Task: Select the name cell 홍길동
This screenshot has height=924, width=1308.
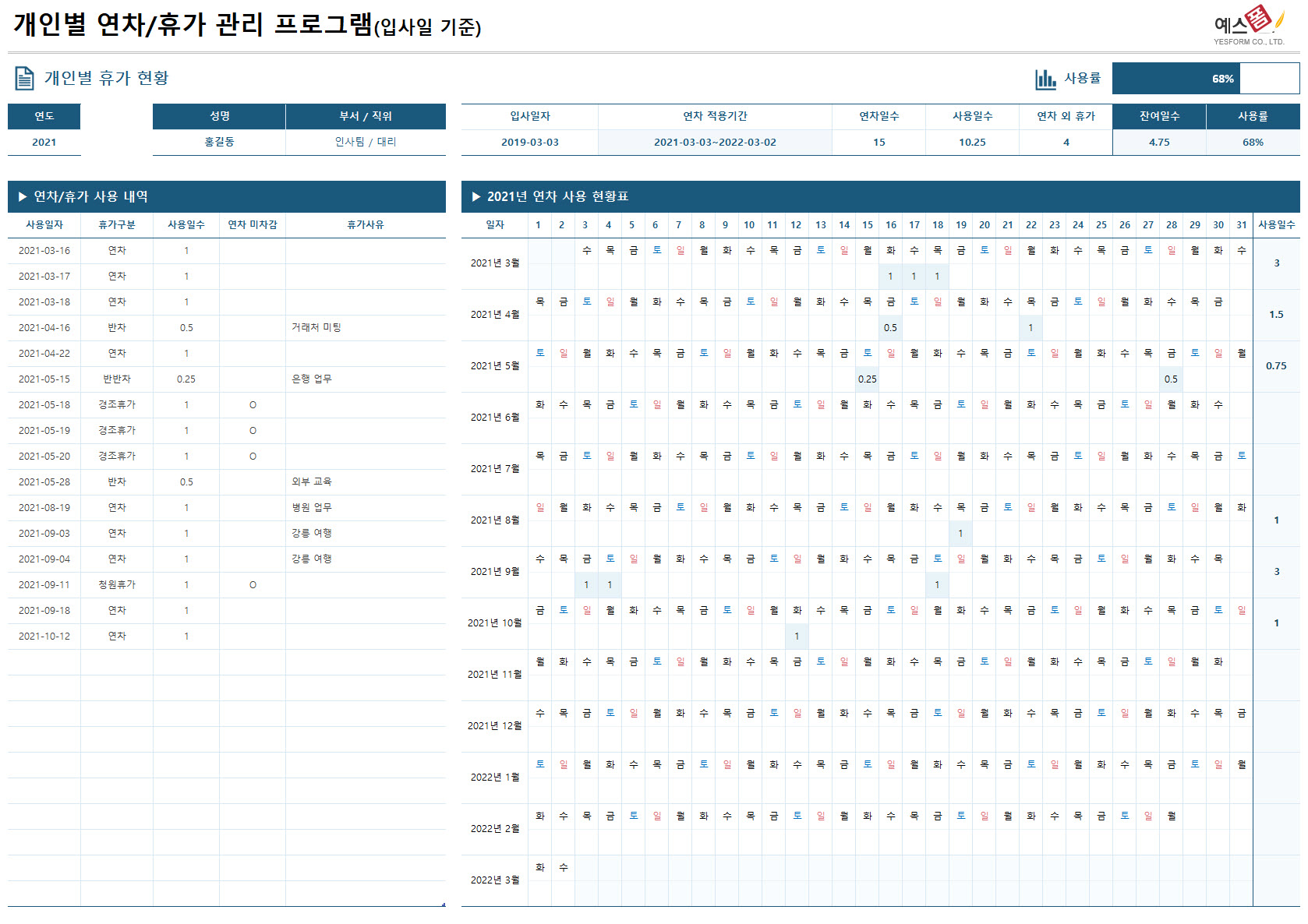Action: (x=219, y=142)
